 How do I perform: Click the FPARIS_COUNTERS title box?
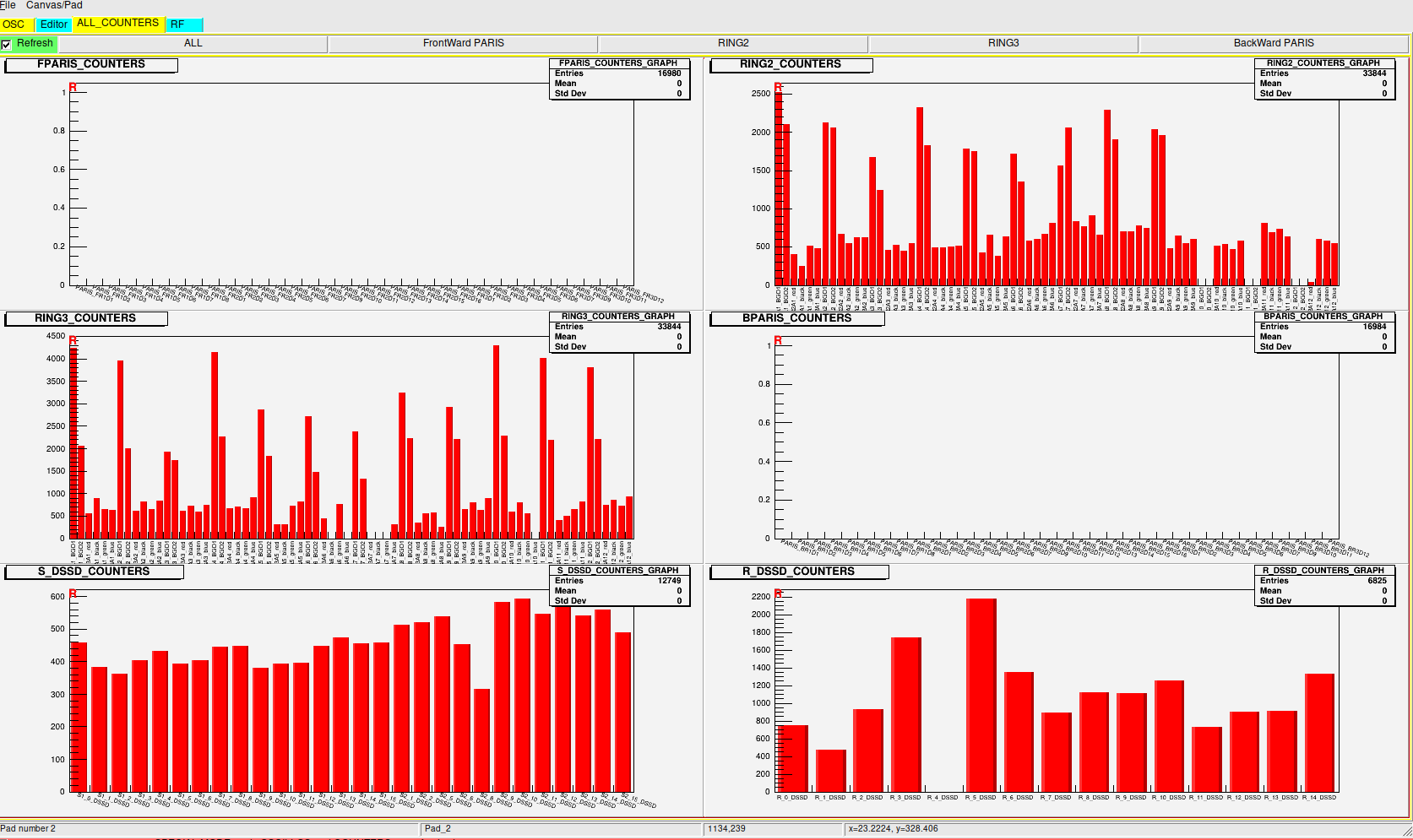point(90,64)
